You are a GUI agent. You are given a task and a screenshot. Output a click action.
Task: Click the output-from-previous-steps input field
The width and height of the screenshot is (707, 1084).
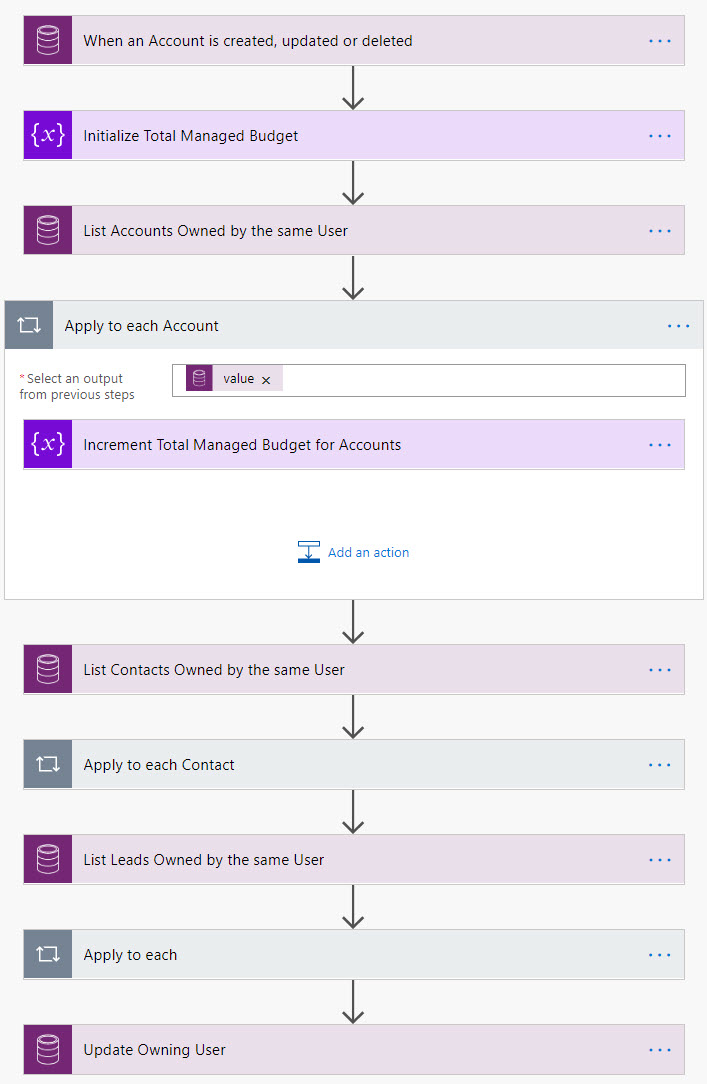pyautogui.click(x=480, y=380)
